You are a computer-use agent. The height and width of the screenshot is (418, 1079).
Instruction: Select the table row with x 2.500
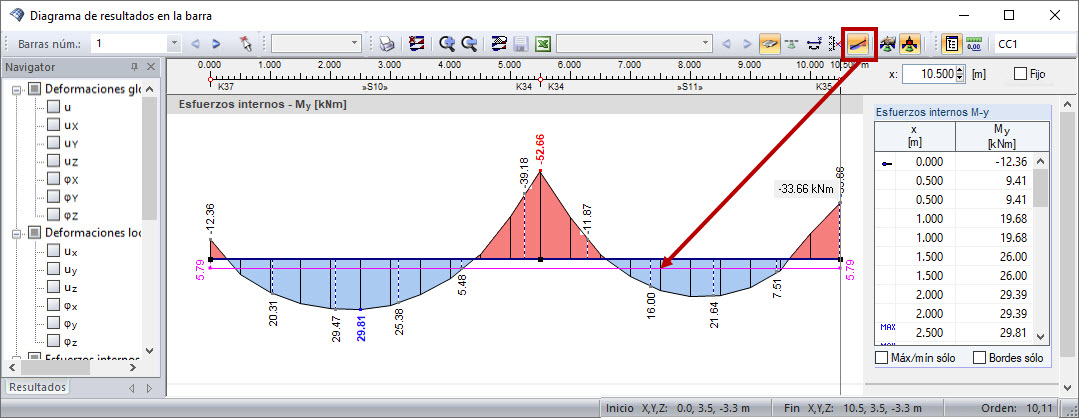coord(954,333)
